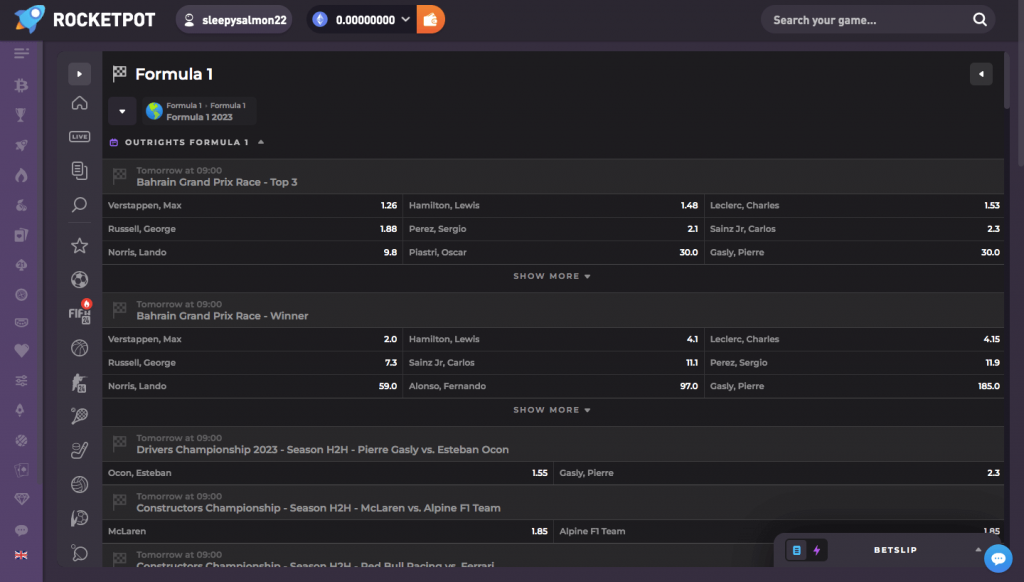Open the diamond icon in the purple sidebar
This screenshot has height=582, width=1024.
point(22,498)
